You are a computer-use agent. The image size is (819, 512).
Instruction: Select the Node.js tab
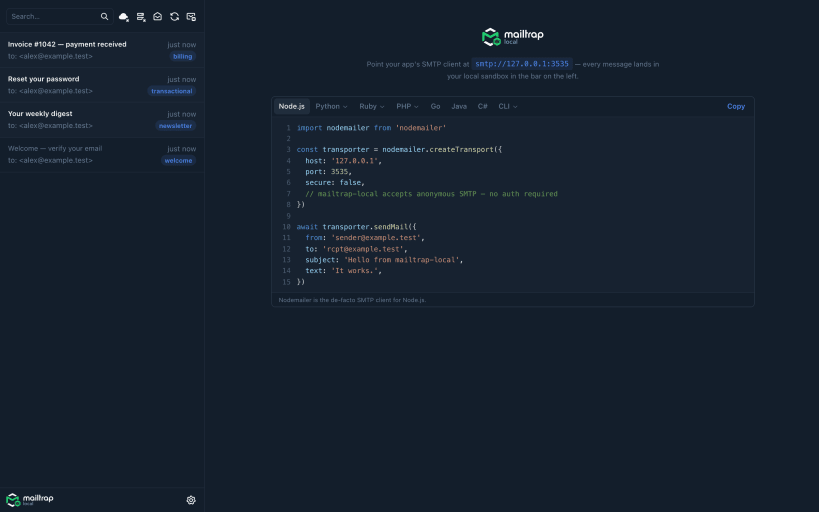291,106
